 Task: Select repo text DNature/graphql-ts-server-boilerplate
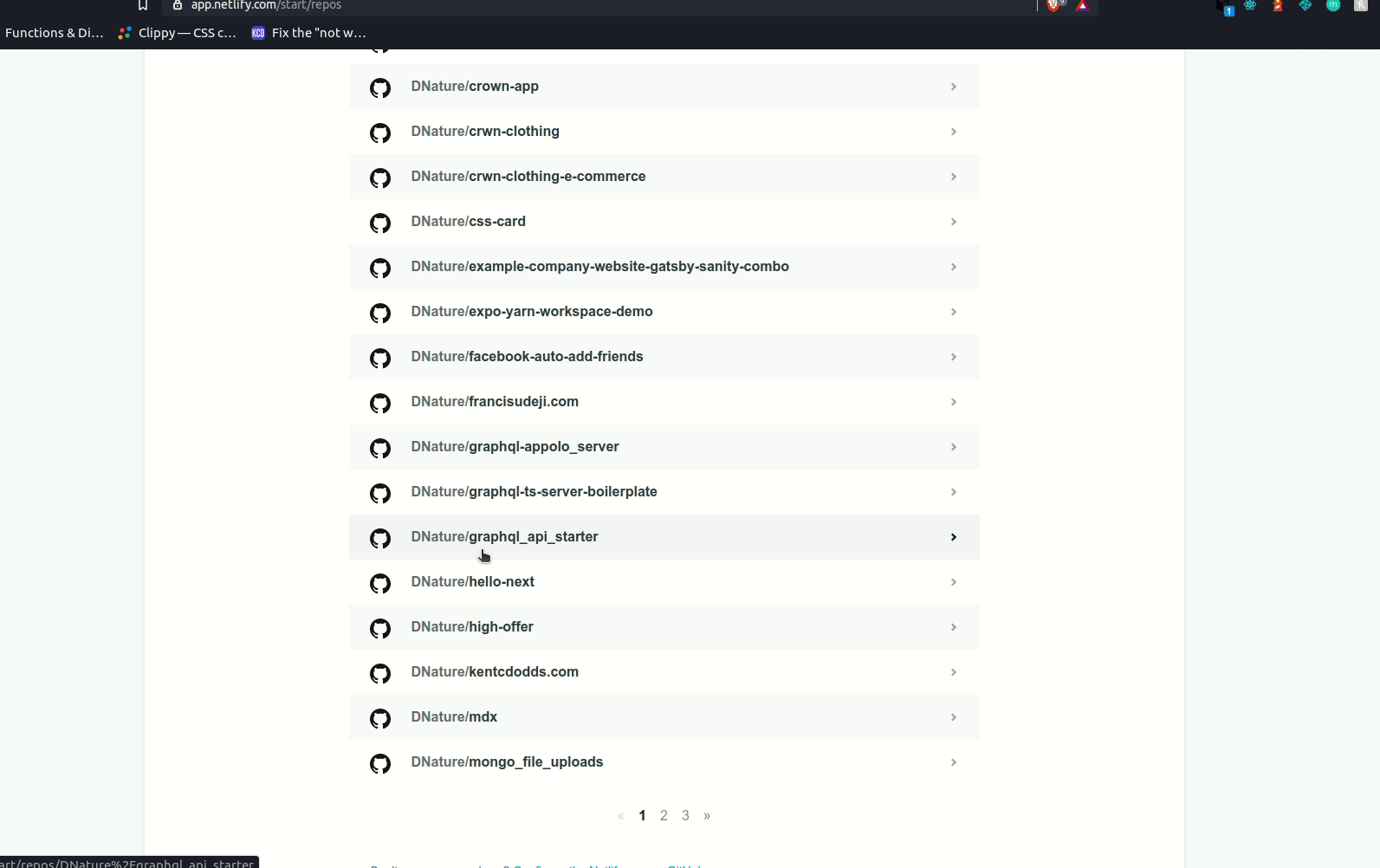[x=534, y=492]
